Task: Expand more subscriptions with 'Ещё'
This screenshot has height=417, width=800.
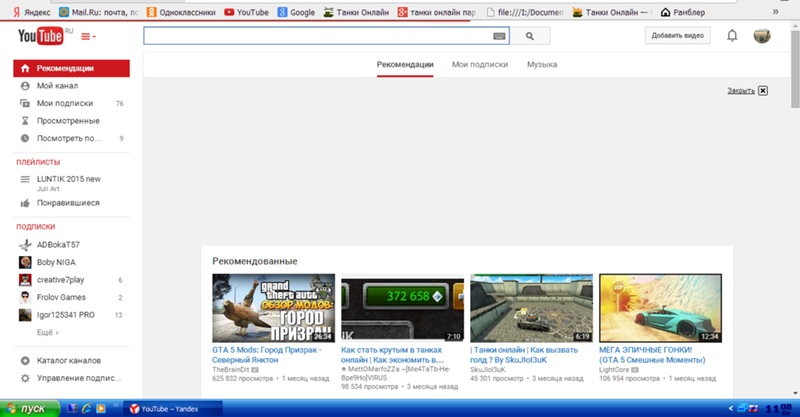Action: (x=47, y=332)
